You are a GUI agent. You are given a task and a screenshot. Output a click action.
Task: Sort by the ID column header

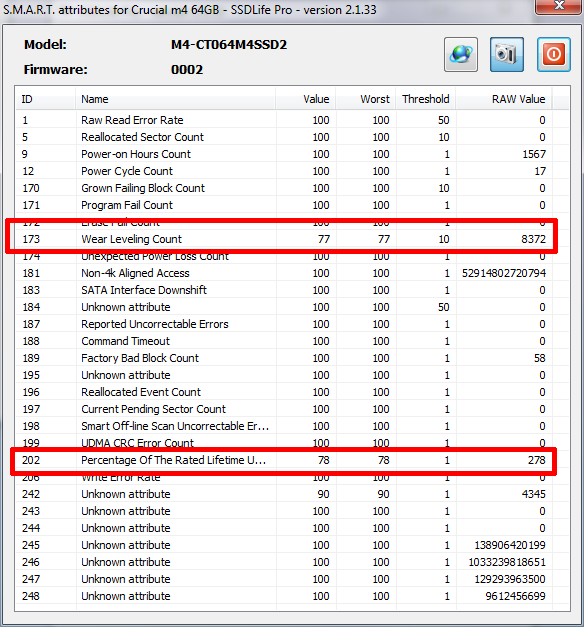tap(45, 99)
